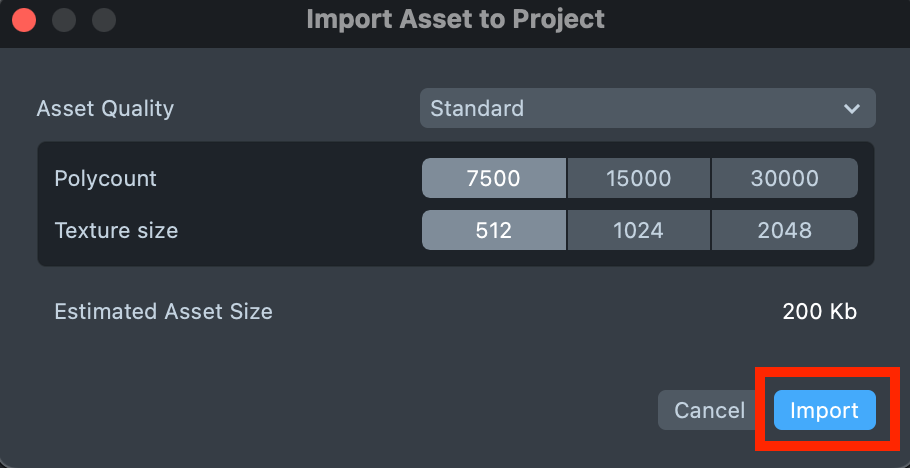910x468 pixels.
Task: Click the Asset Quality label
Action: [x=105, y=108]
